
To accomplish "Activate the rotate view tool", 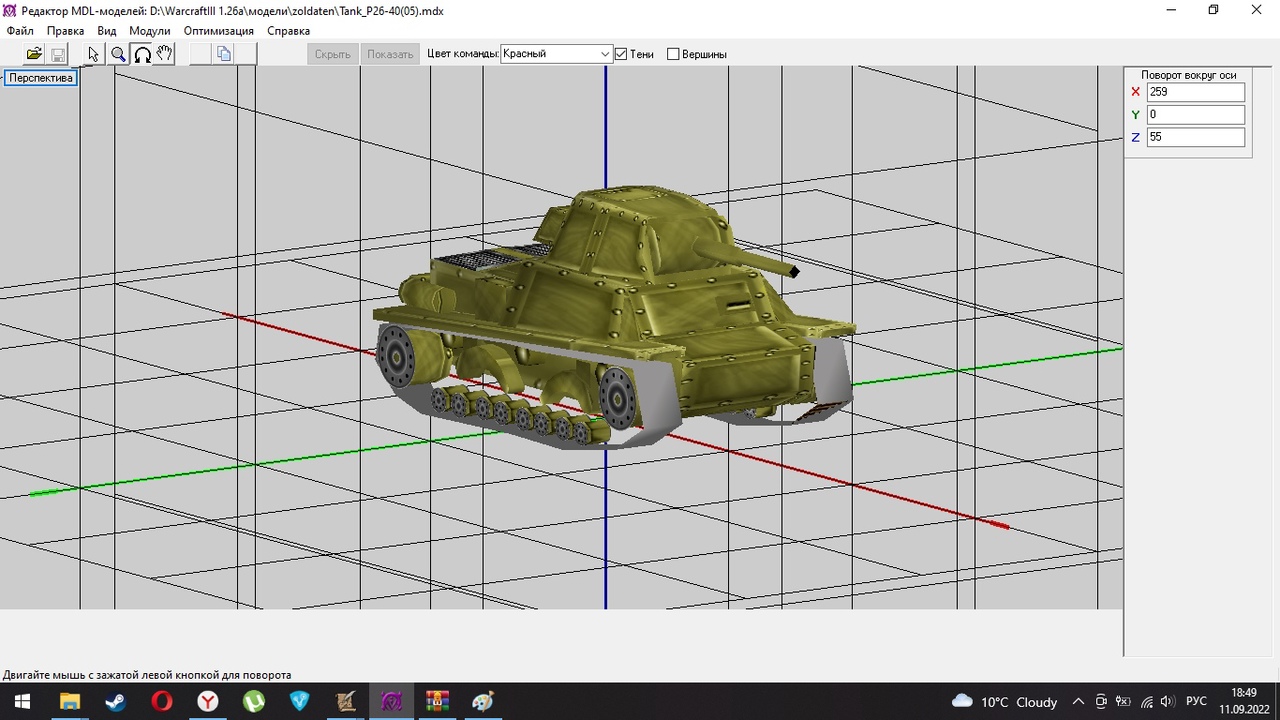I will pos(142,54).
